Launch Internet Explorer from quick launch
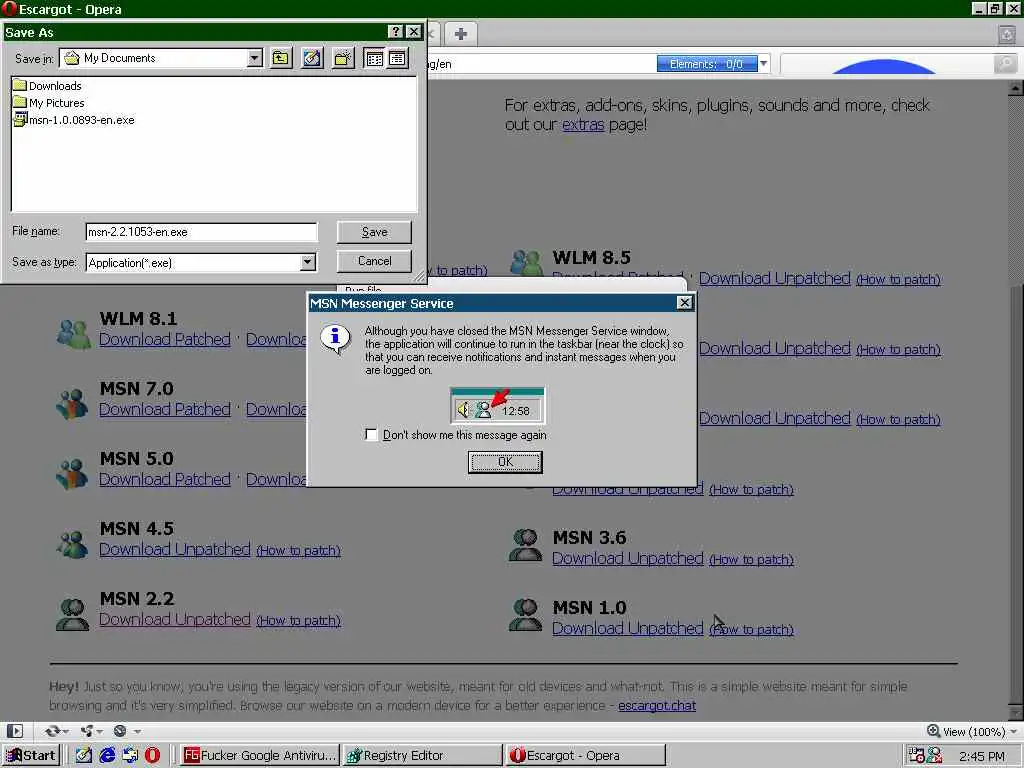Image resolution: width=1024 pixels, height=768 pixels. click(107, 756)
